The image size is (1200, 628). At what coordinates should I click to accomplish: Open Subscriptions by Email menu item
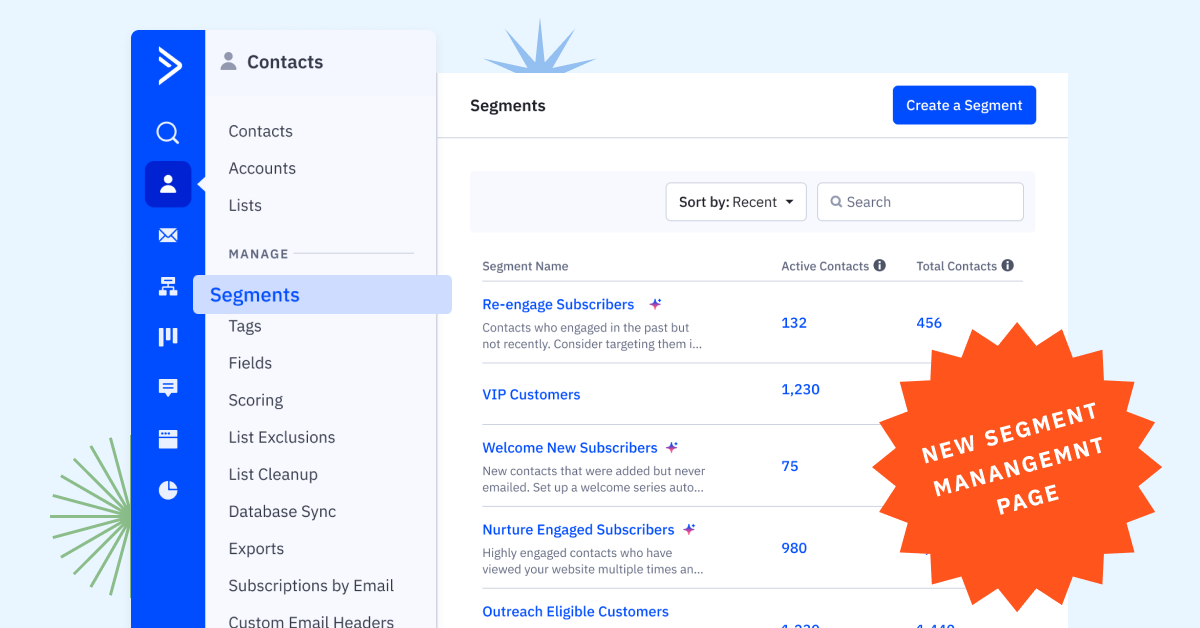click(x=311, y=585)
